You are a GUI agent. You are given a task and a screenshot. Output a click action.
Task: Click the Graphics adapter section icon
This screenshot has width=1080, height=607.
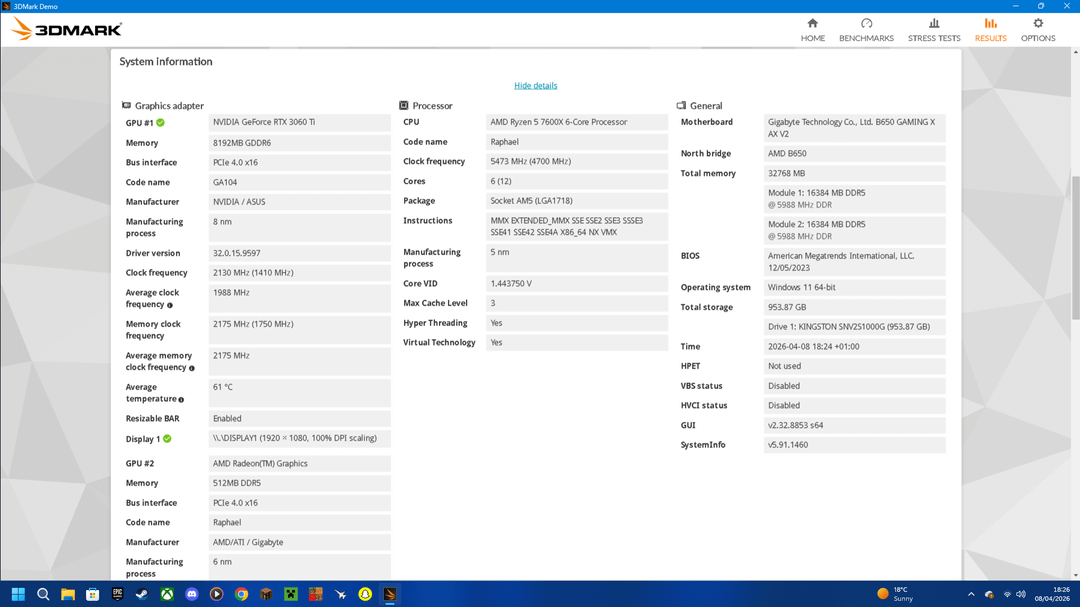pyautogui.click(x=126, y=106)
